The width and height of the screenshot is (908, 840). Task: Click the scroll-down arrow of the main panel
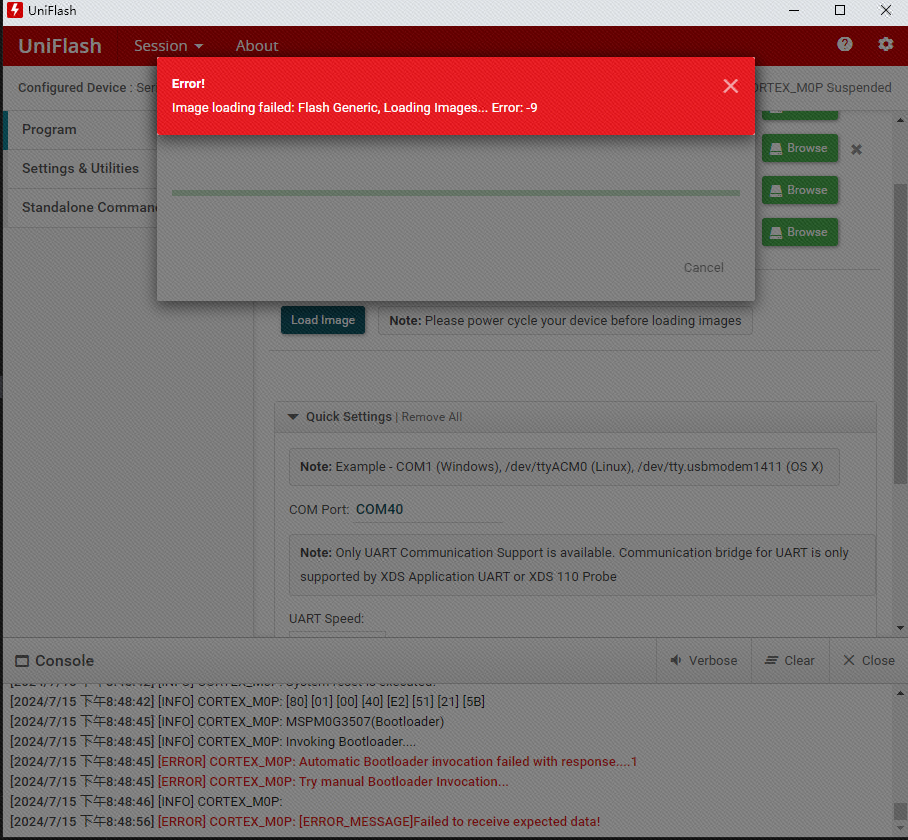900,628
